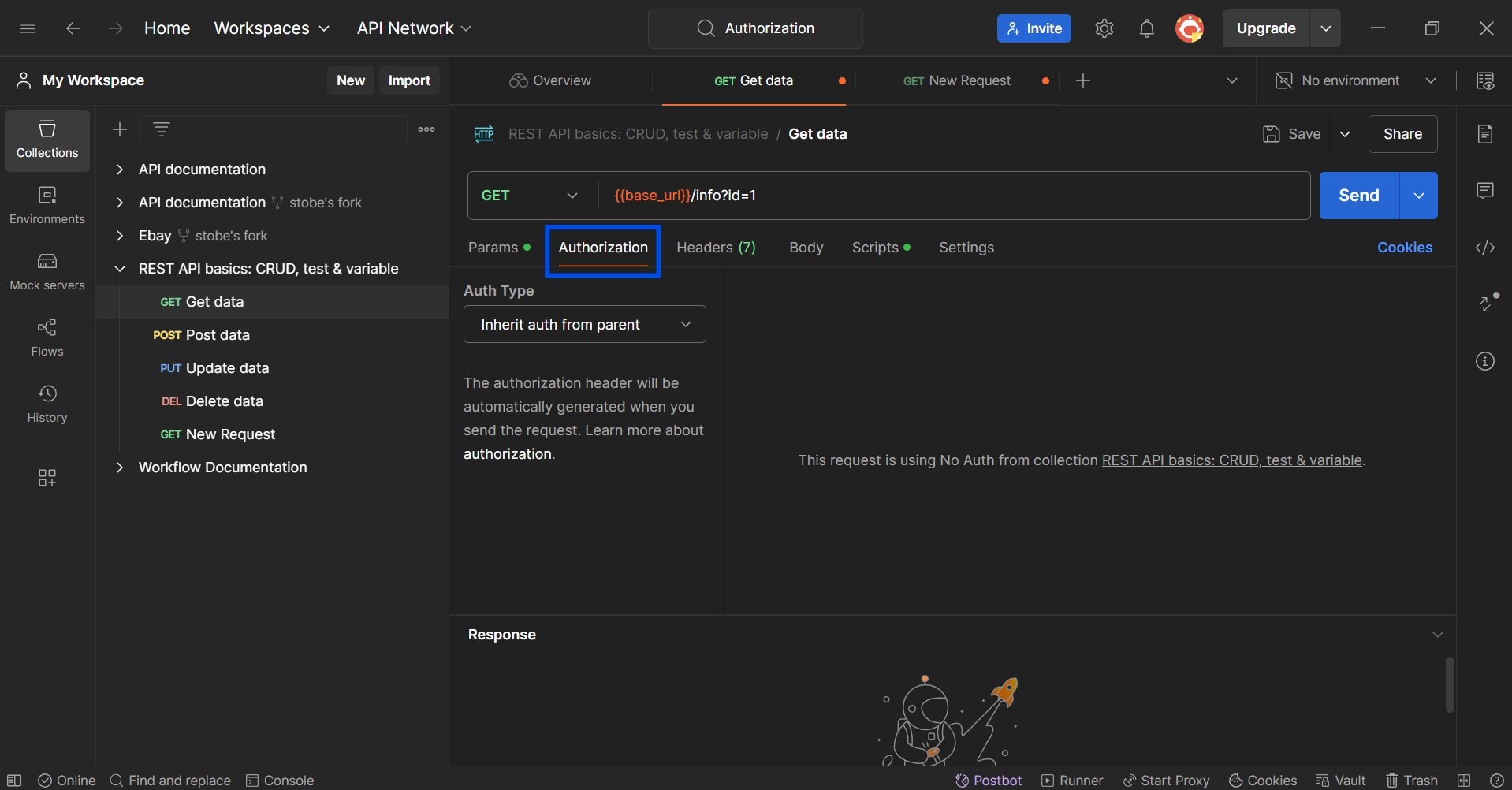Open the comments icon in right sidebar
The width and height of the screenshot is (1512, 790).
[x=1485, y=191]
